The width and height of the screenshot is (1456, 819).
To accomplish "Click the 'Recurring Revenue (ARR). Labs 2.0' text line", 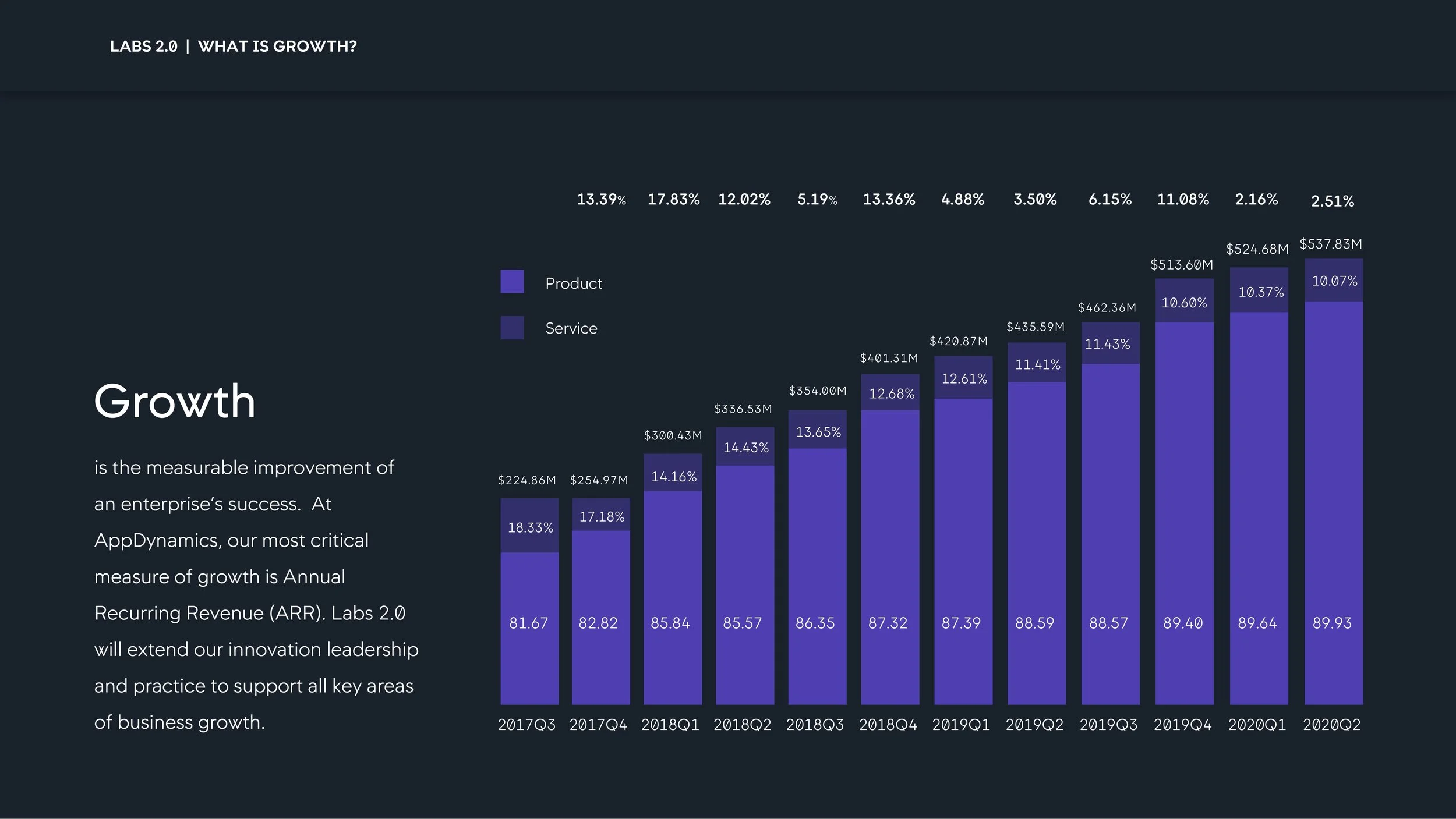I will point(250,614).
